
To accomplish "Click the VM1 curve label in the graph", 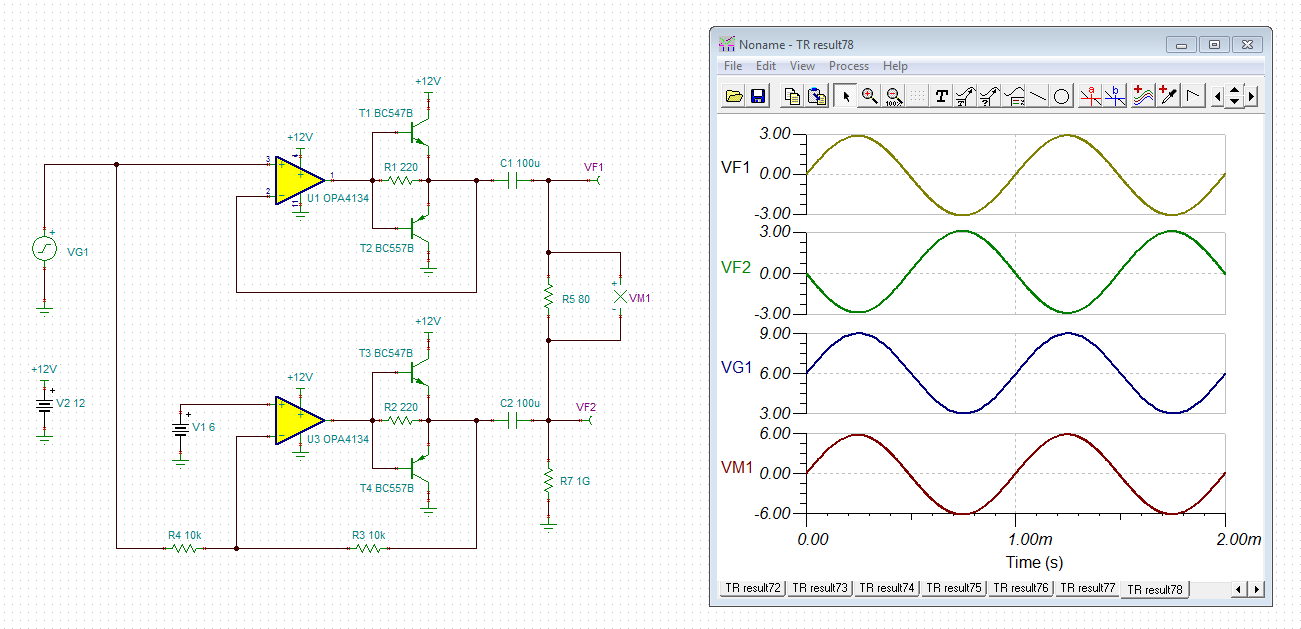I will [x=736, y=467].
